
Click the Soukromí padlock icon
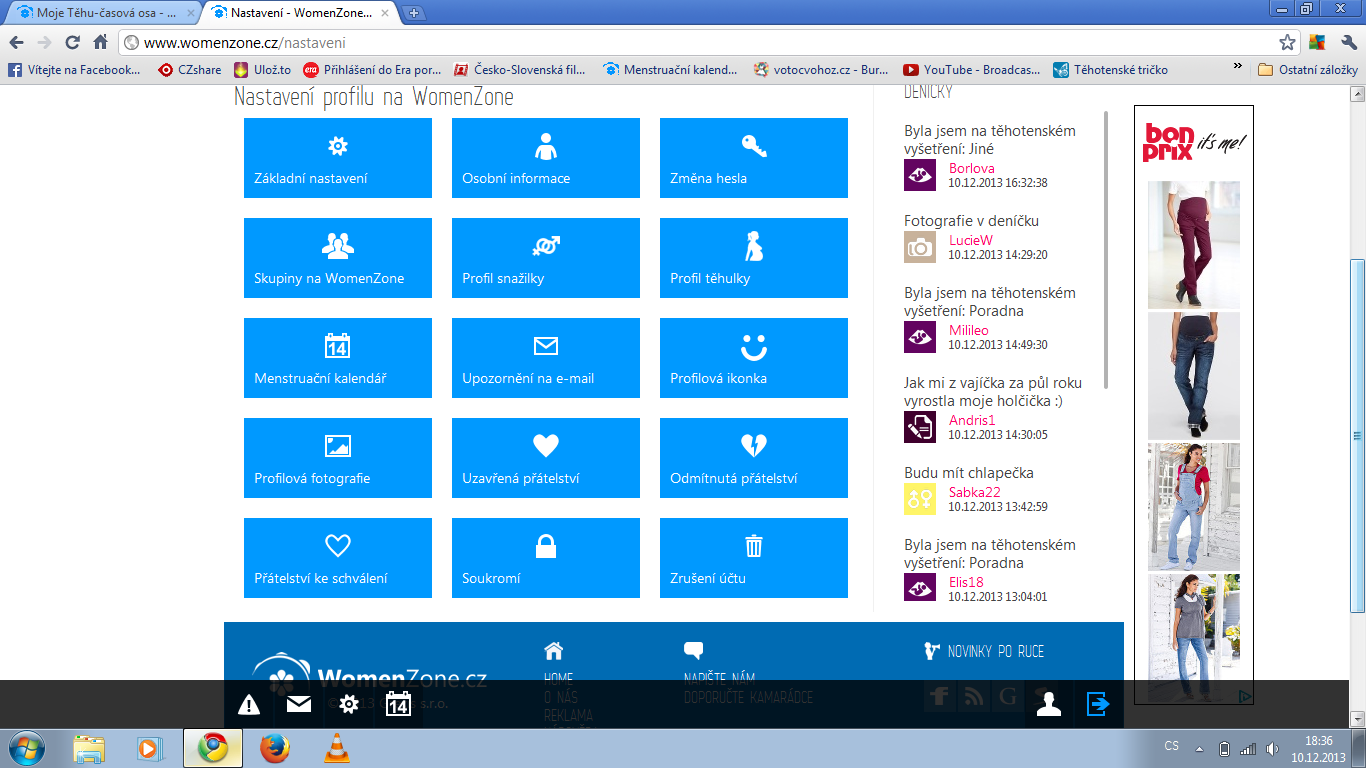(545, 546)
